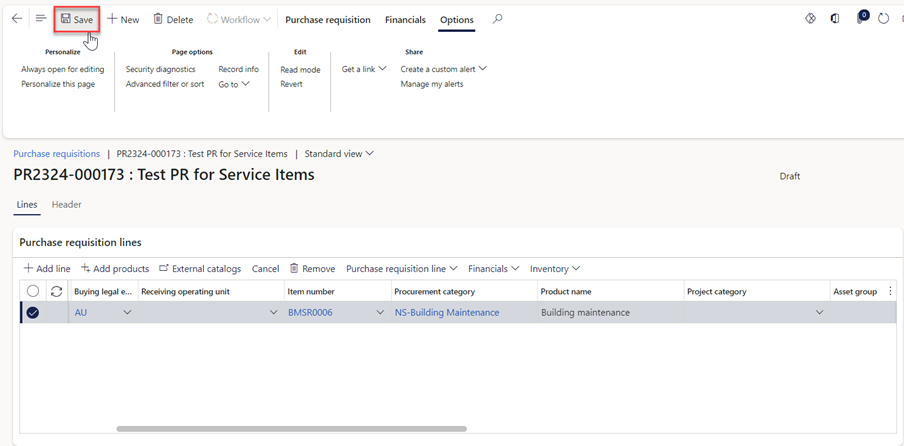Choose Personalize this page
904x446 pixels.
(x=58, y=84)
